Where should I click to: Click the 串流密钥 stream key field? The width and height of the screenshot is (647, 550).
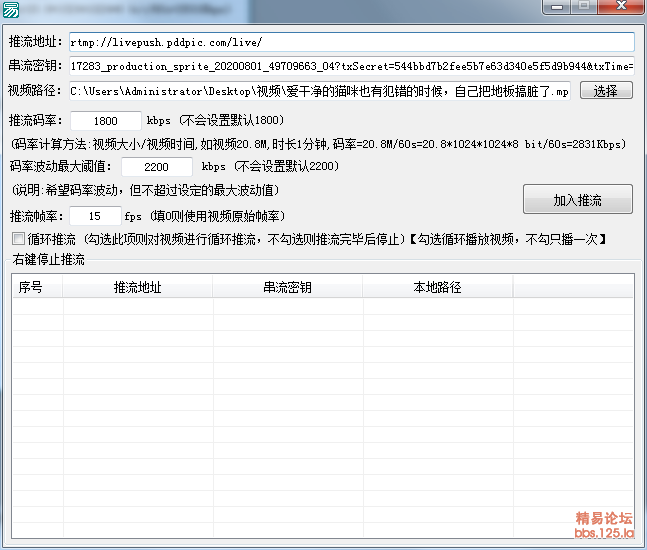[350, 67]
